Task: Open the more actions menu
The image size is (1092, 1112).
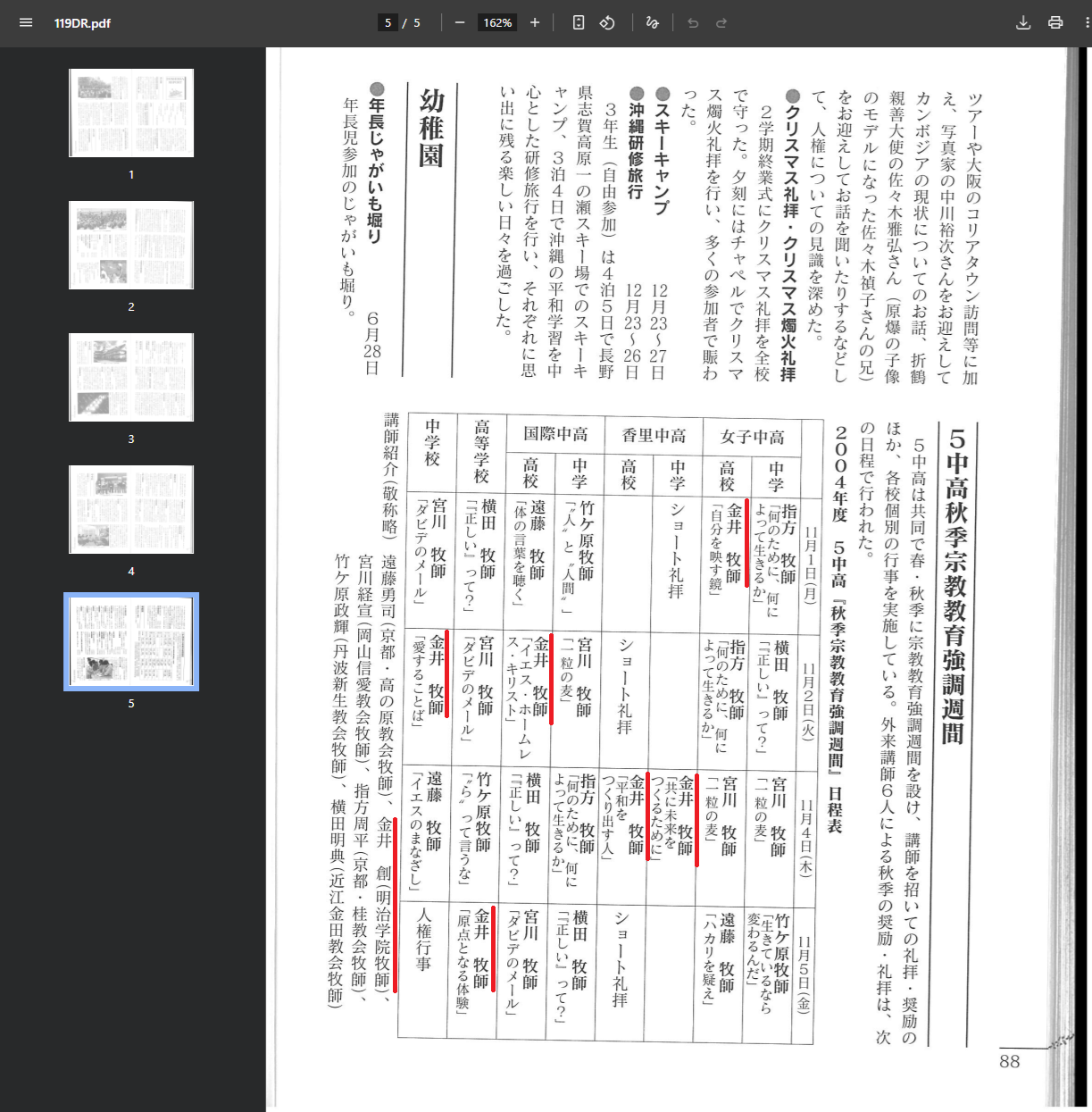Action: coord(1086,22)
